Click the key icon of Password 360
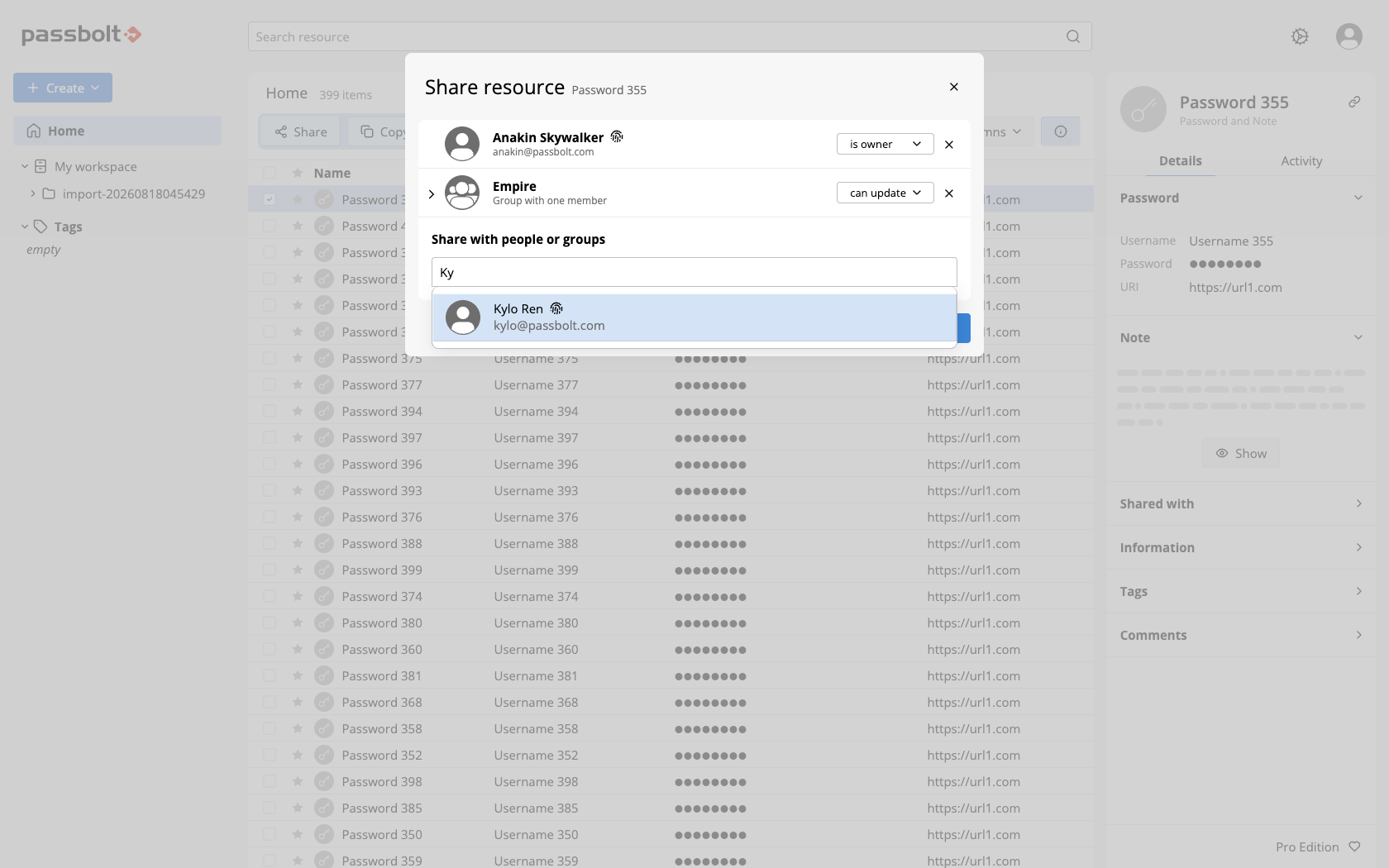 [x=324, y=649]
